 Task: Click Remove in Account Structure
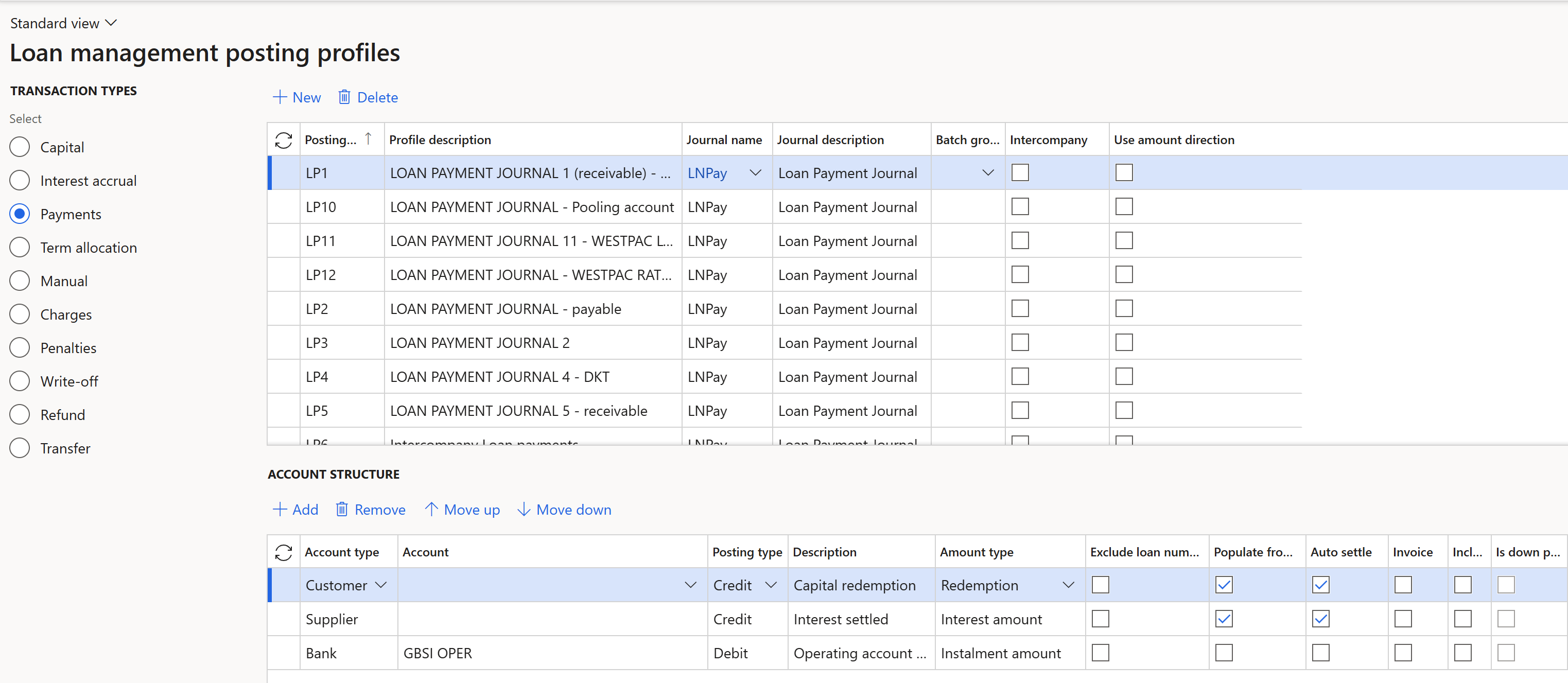tap(370, 510)
